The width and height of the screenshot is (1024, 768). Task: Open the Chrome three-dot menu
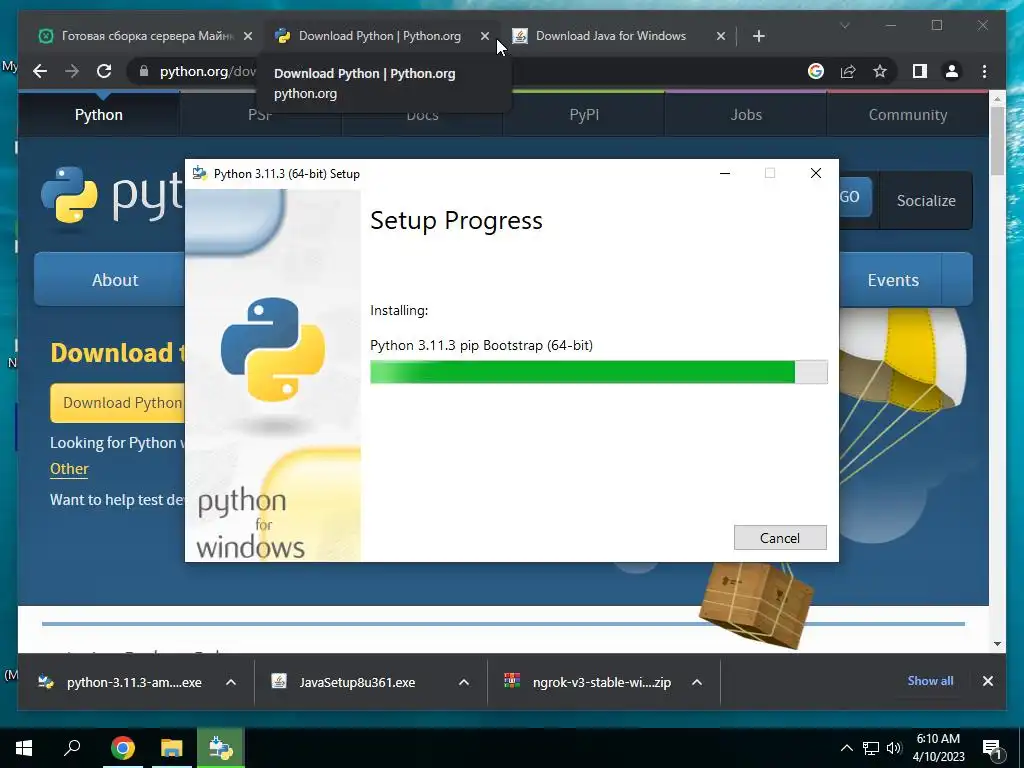(984, 71)
